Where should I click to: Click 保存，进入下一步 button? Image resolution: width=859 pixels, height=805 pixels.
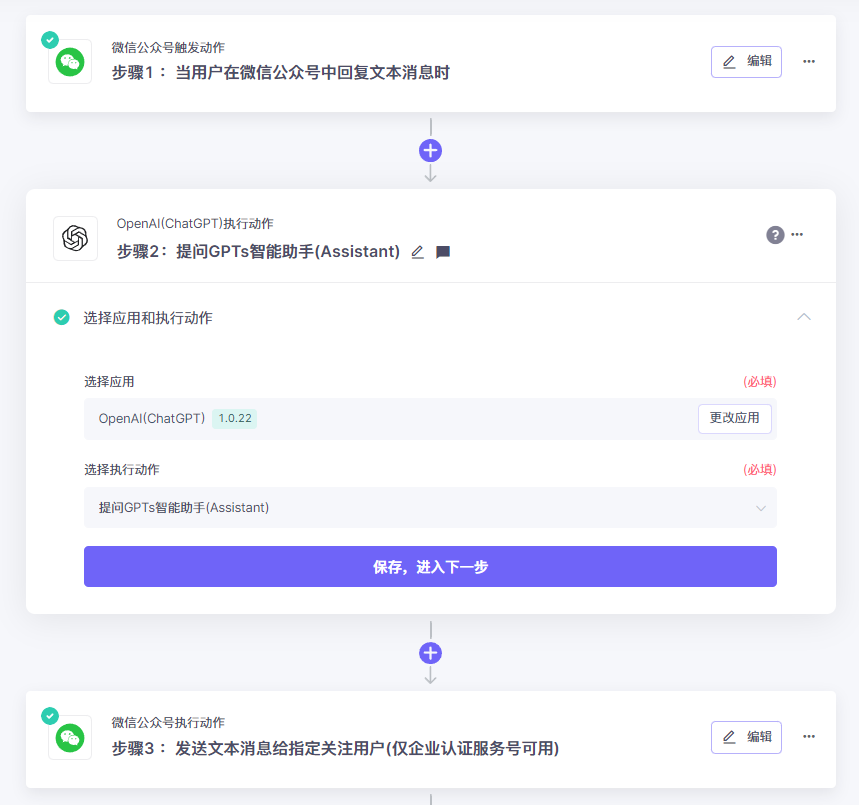pyautogui.click(x=430, y=567)
